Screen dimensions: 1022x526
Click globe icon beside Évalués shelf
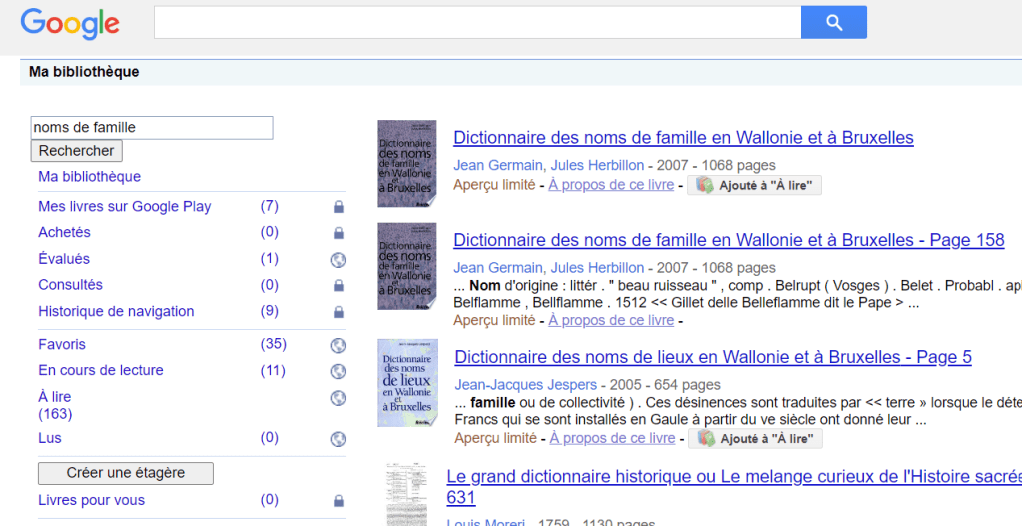click(x=338, y=260)
